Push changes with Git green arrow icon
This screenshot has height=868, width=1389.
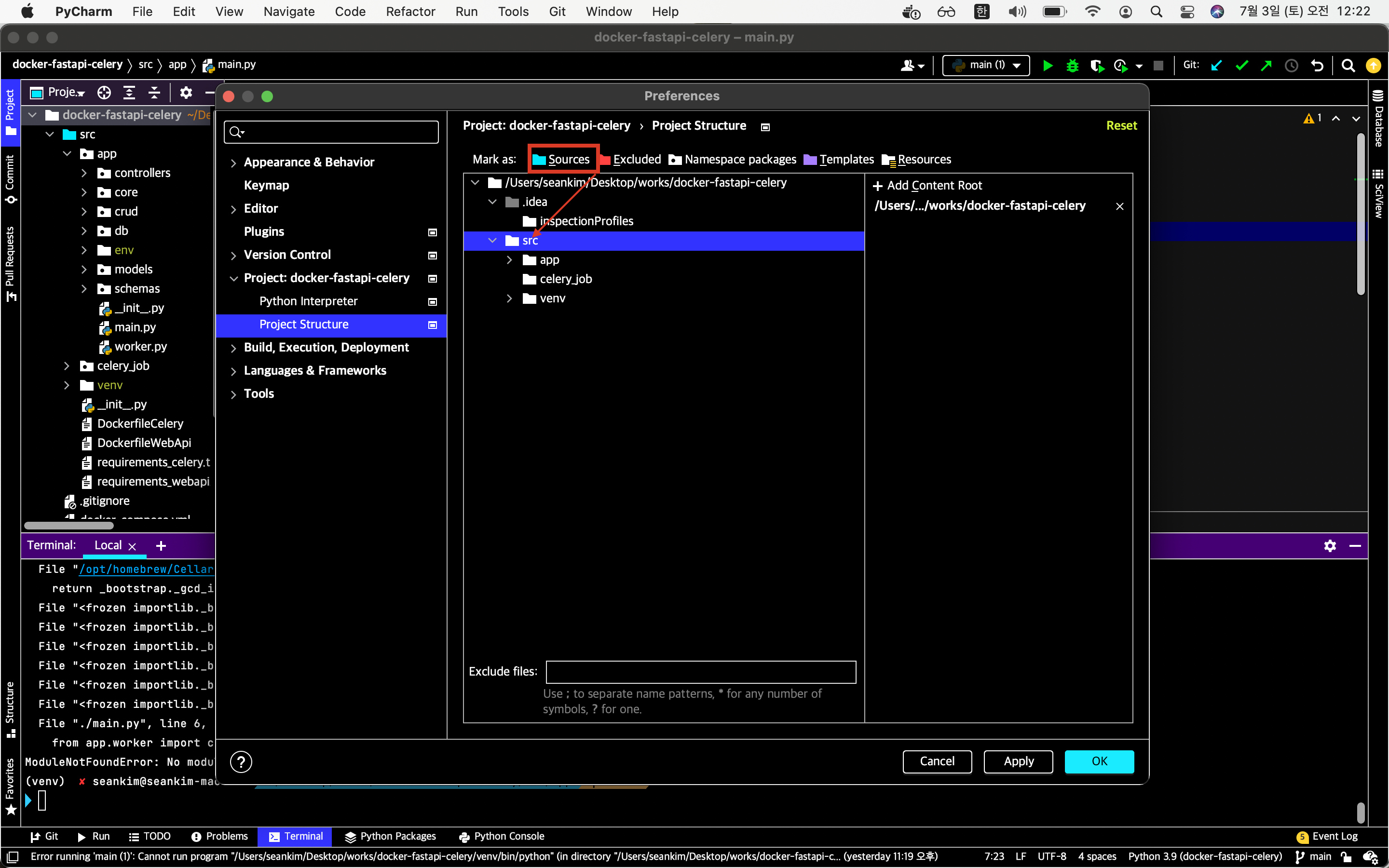[1266, 66]
